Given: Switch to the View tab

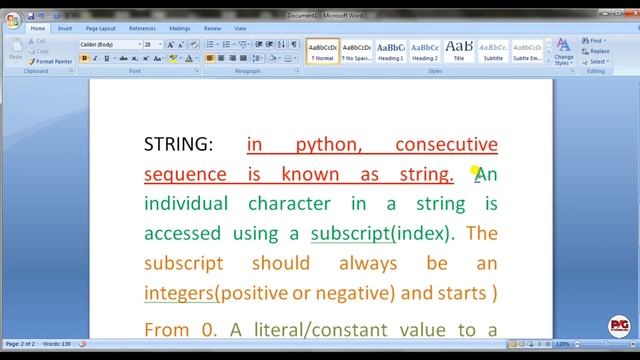Looking at the screenshot, I should (240, 29).
